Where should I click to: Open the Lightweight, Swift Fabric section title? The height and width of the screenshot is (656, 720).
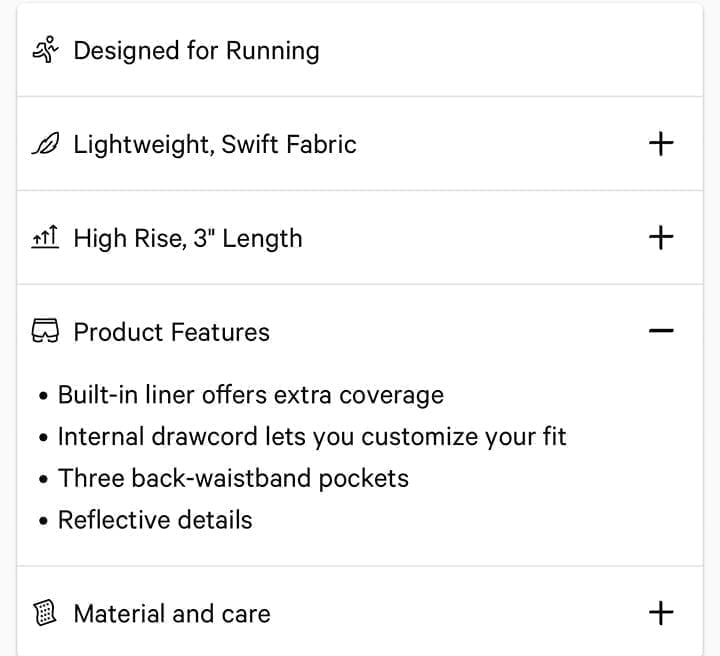(215, 145)
